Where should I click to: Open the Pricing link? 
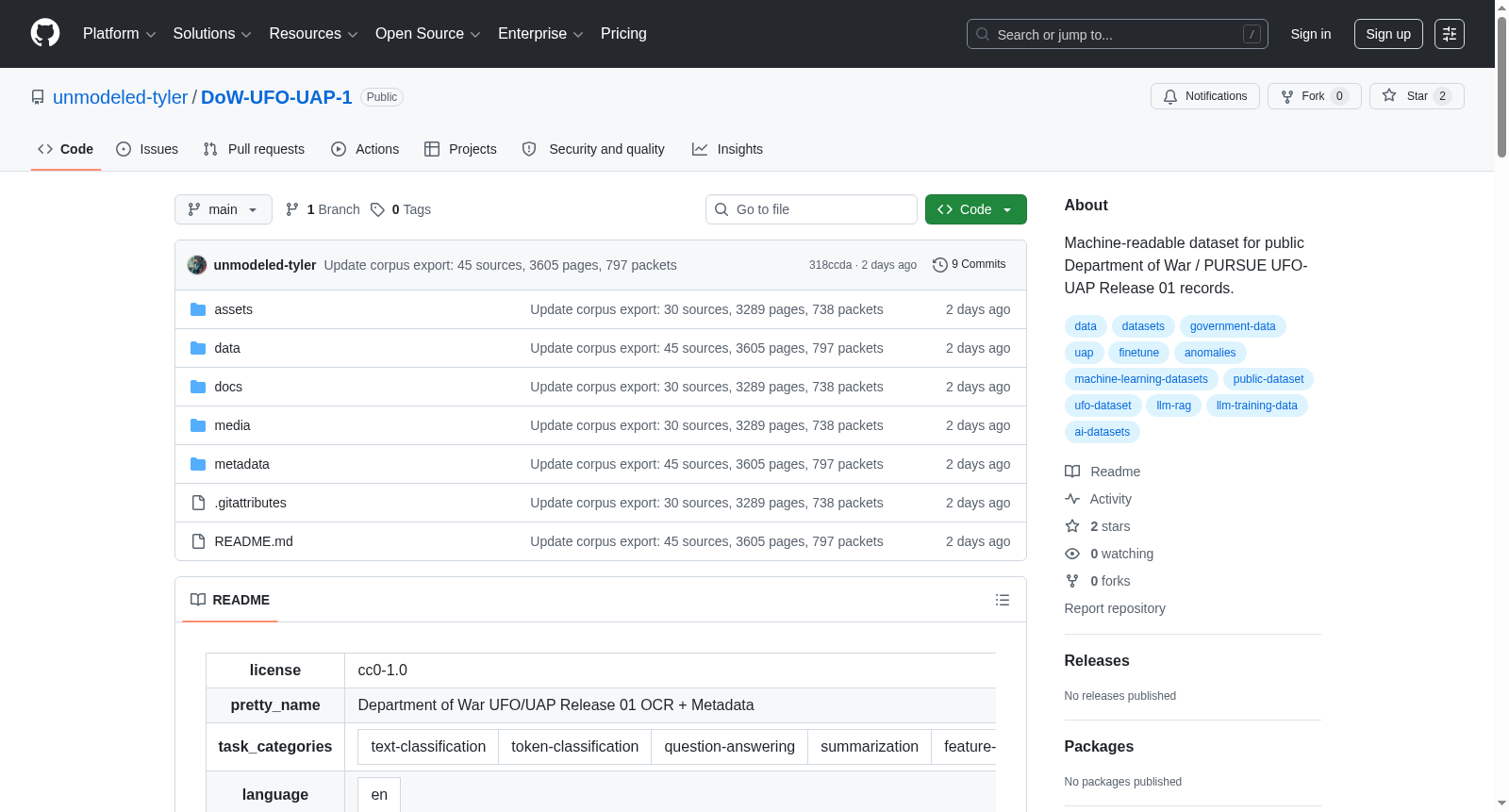click(623, 34)
